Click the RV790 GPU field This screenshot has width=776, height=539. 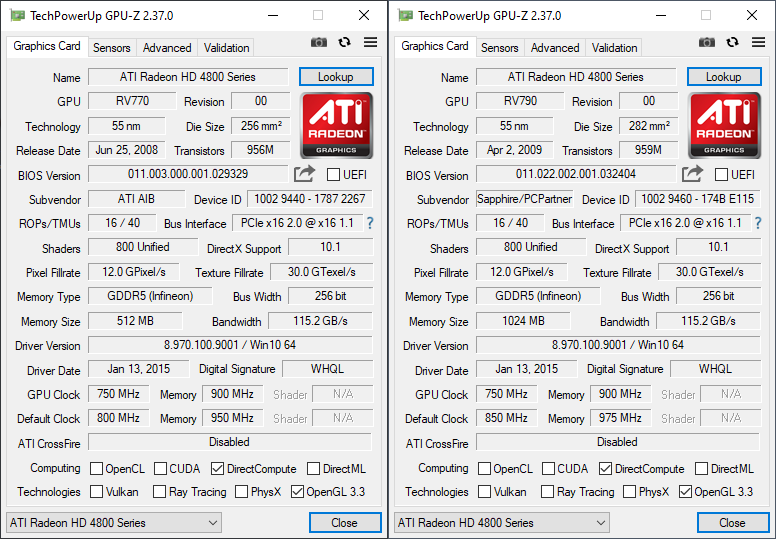coord(520,101)
